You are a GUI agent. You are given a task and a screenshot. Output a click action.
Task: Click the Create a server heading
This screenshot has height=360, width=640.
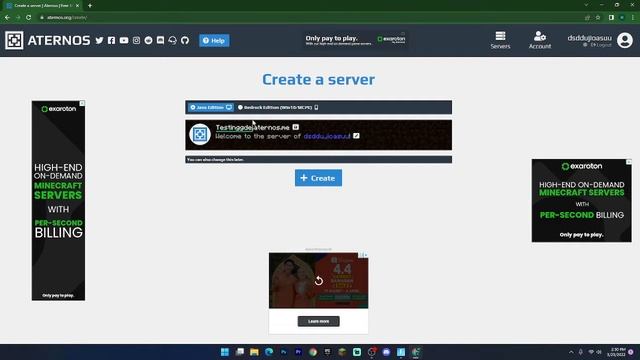click(318, 79)
